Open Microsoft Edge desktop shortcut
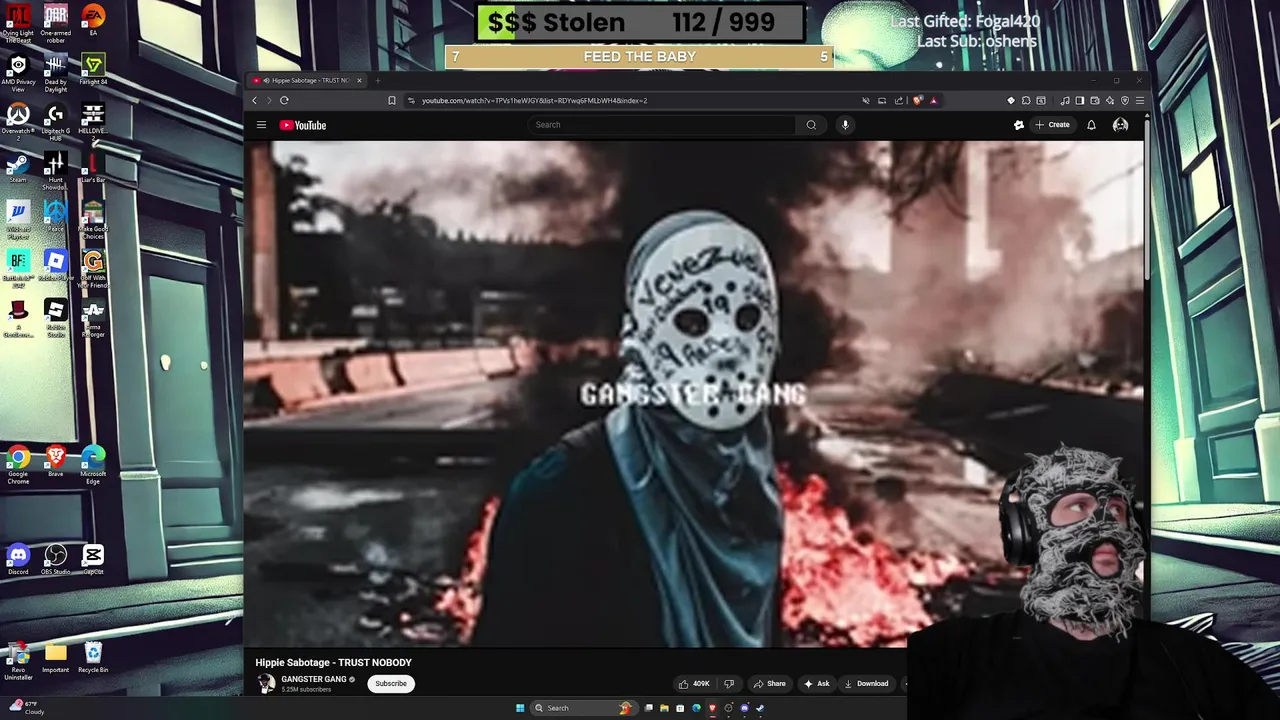The width and height of the screenshot is (1280, 720). click(93, 464)
